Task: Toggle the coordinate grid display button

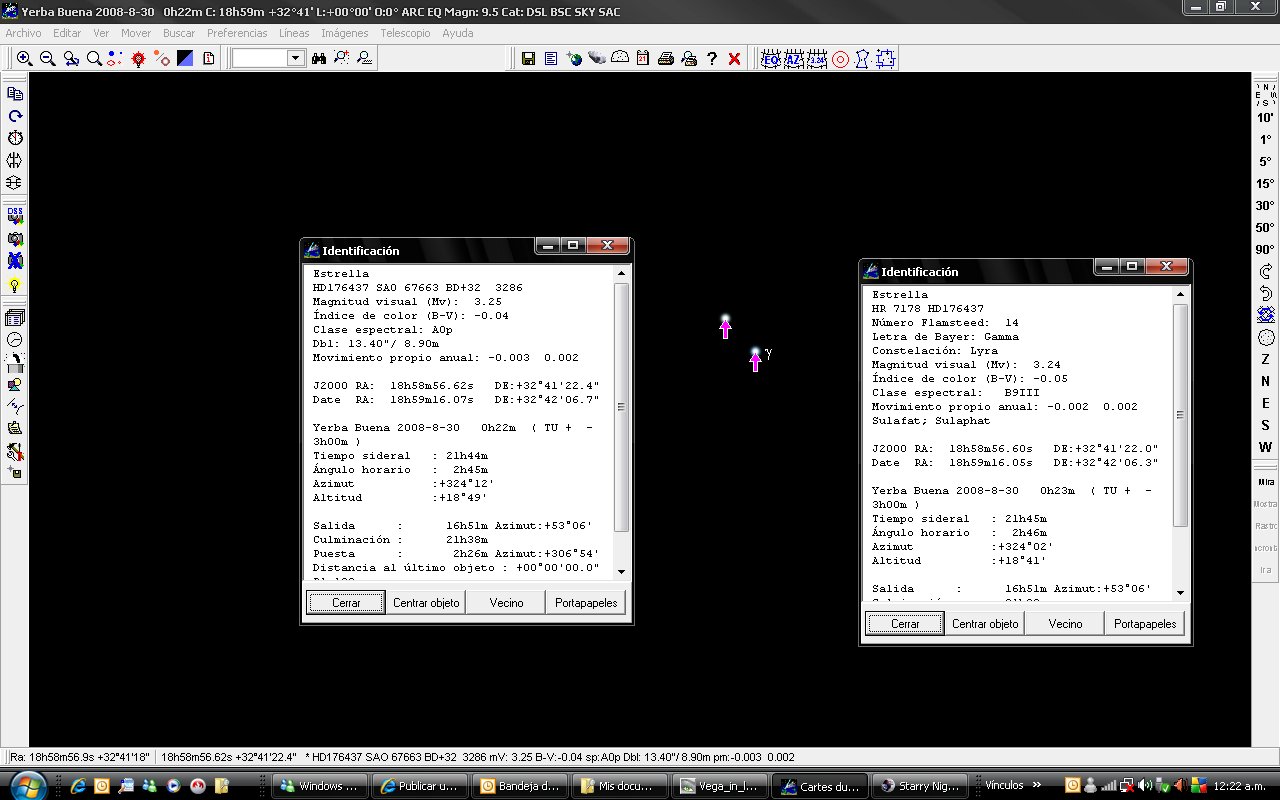Action: point(817,59)
